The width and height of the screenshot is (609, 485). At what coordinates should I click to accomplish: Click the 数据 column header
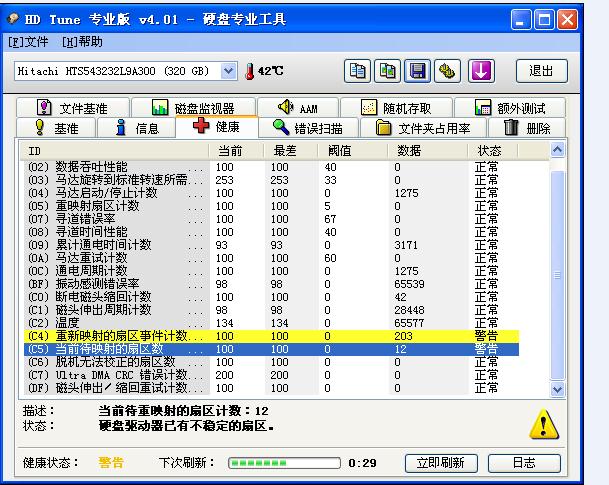click(x=427, y=151)
